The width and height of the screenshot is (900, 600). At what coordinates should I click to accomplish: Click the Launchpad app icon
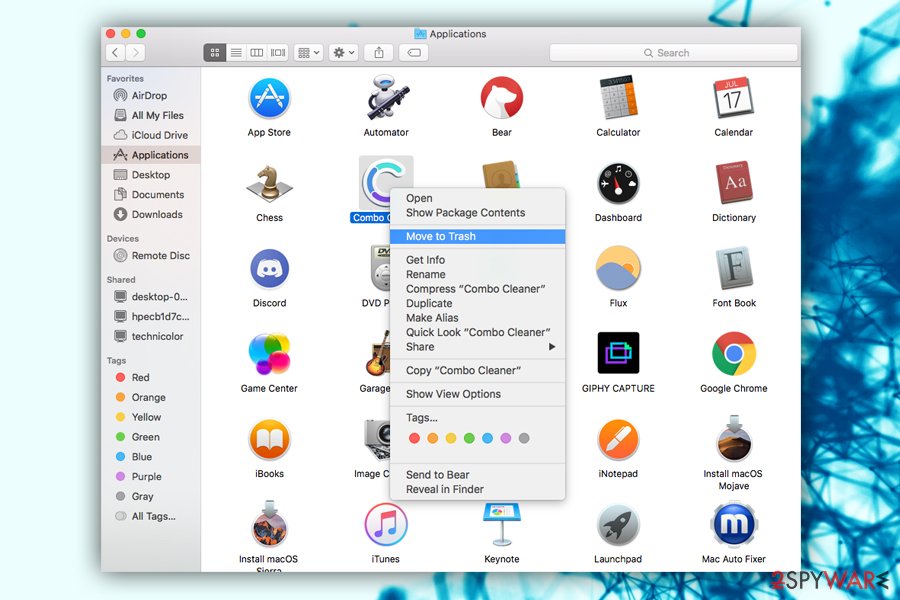click(618, 525)
